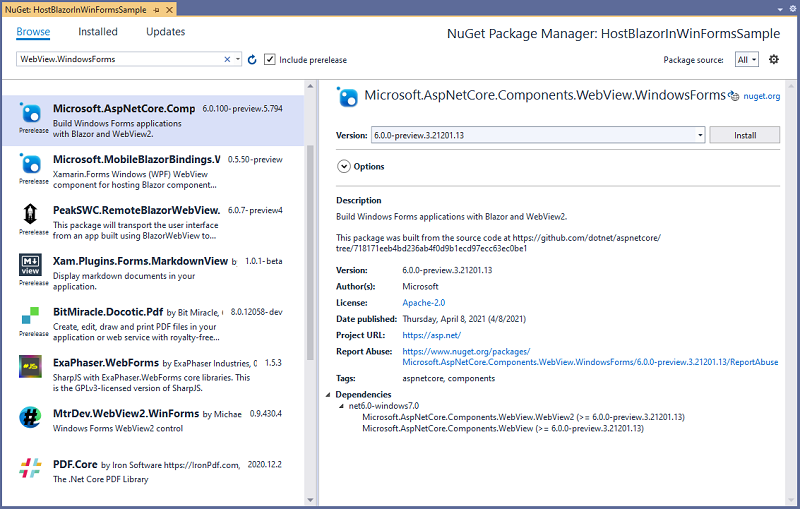This screenshot has height=509, width=800.
Task: Click 'aspnetcore, components' tags text
Action: [448, 378]
